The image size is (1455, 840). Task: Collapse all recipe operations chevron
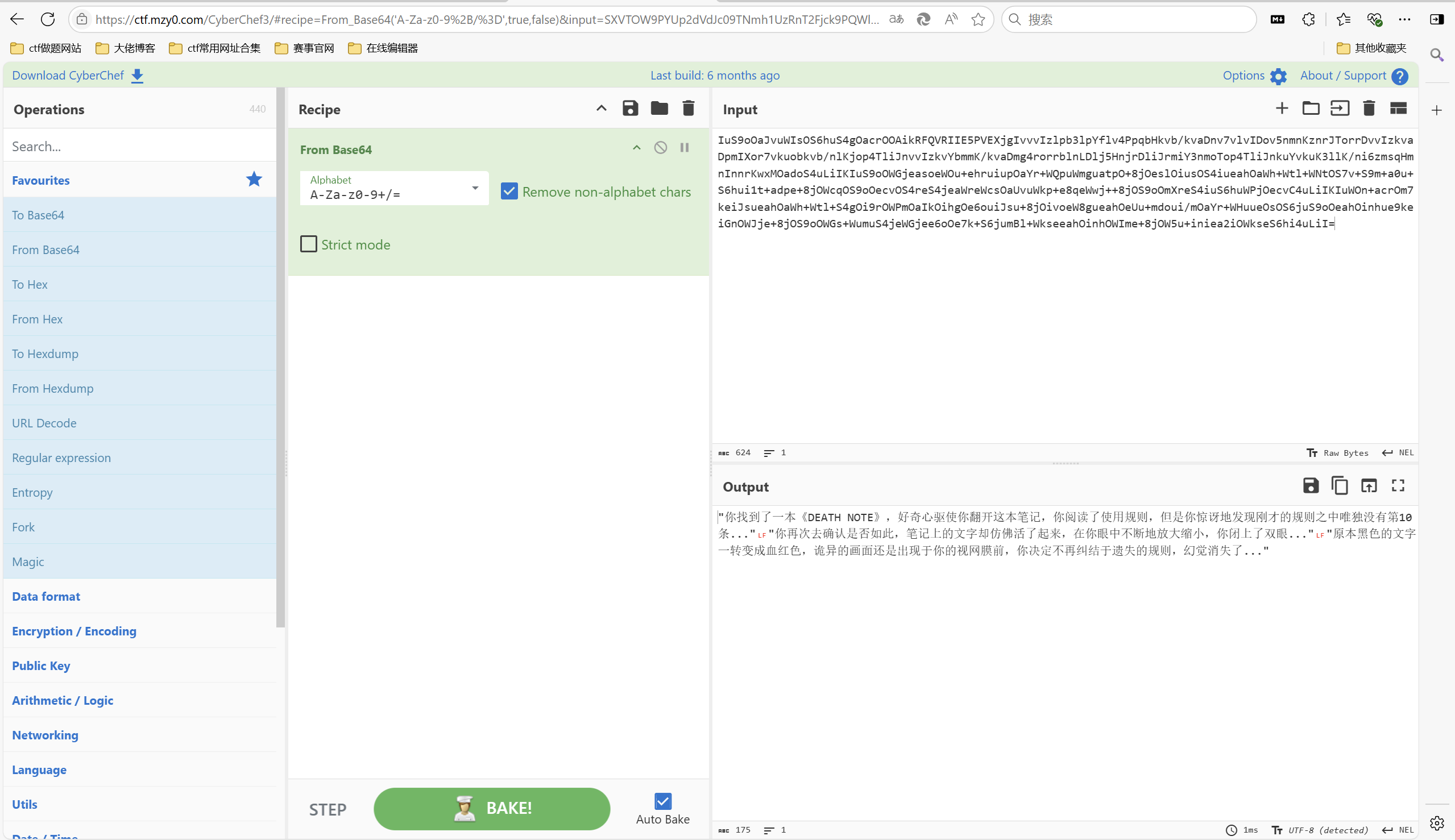click(x=602, y=109)
